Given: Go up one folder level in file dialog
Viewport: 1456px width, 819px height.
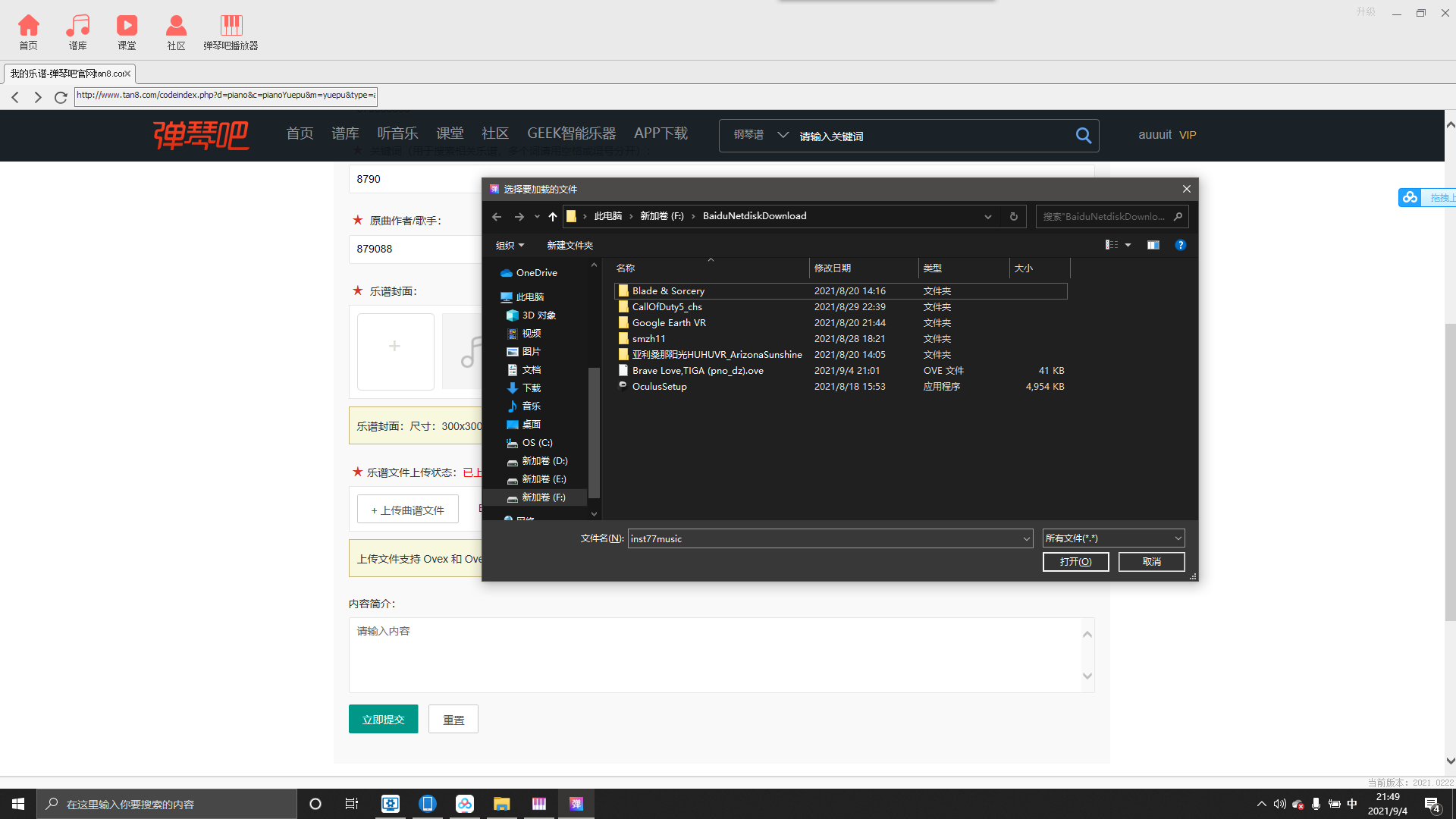Looking at the screenshot, I should [553, 217].
